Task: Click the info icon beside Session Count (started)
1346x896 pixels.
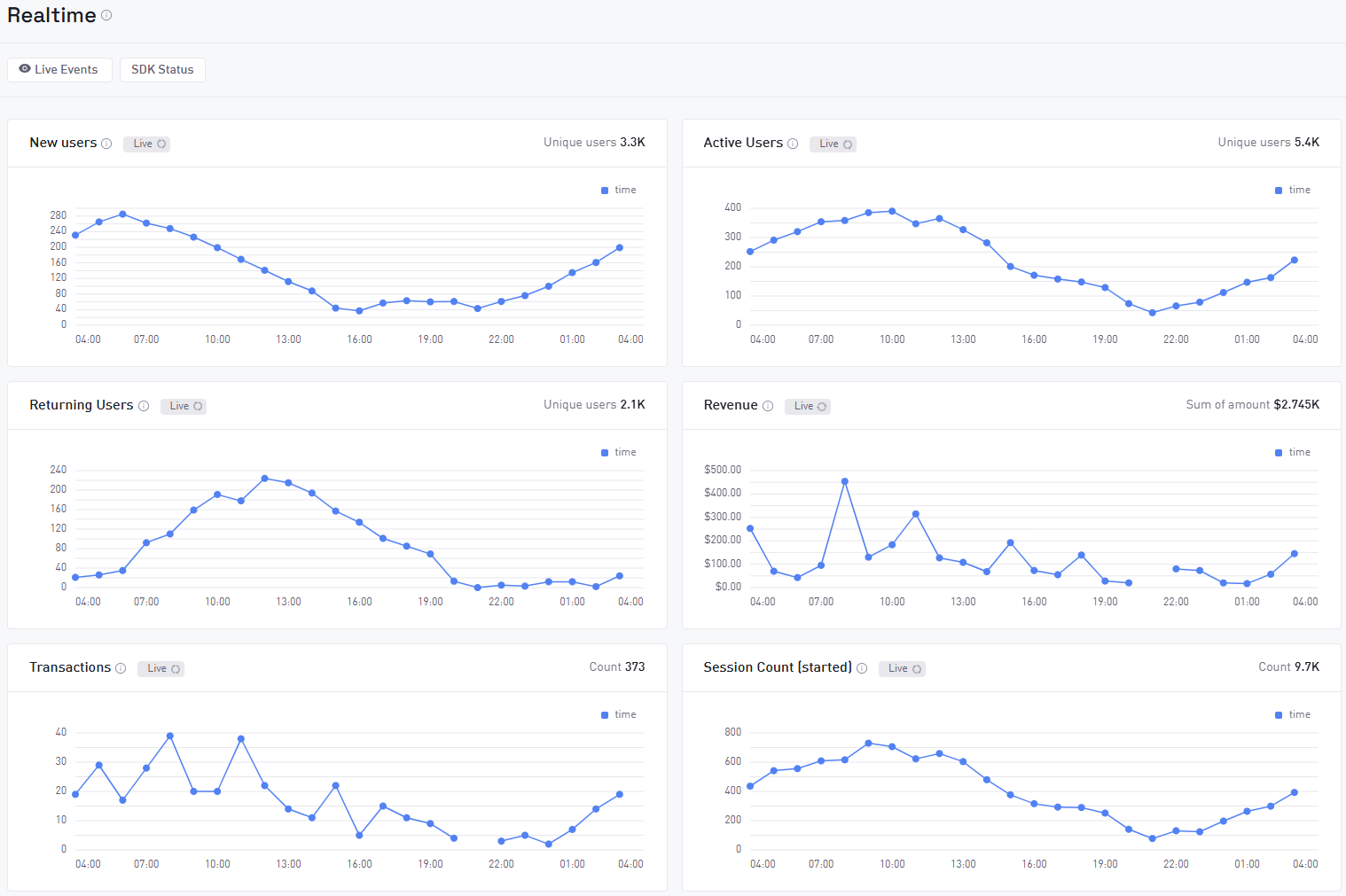Action: point(862,668)
